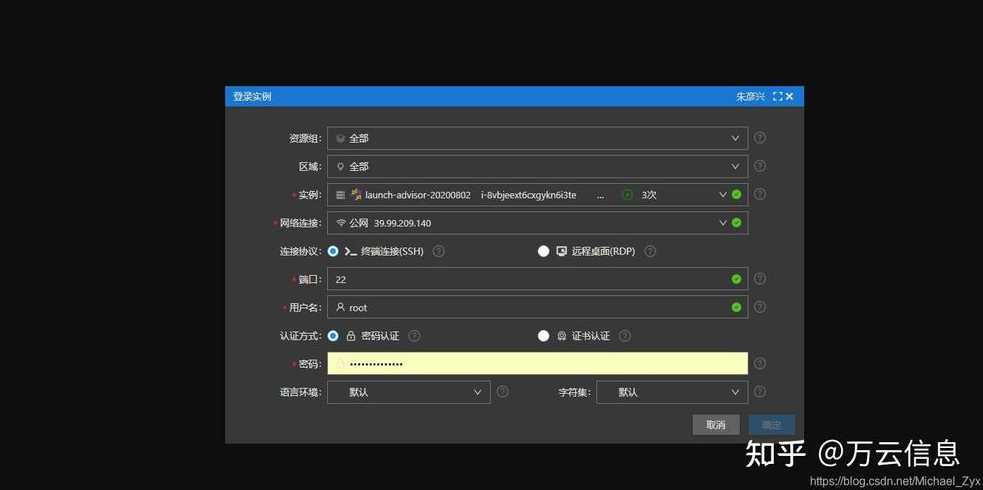Select 远程桌面(RDP) protocol radio button
Image resolution: width=983 pixels, height=490 pixels.
[544, 251]
